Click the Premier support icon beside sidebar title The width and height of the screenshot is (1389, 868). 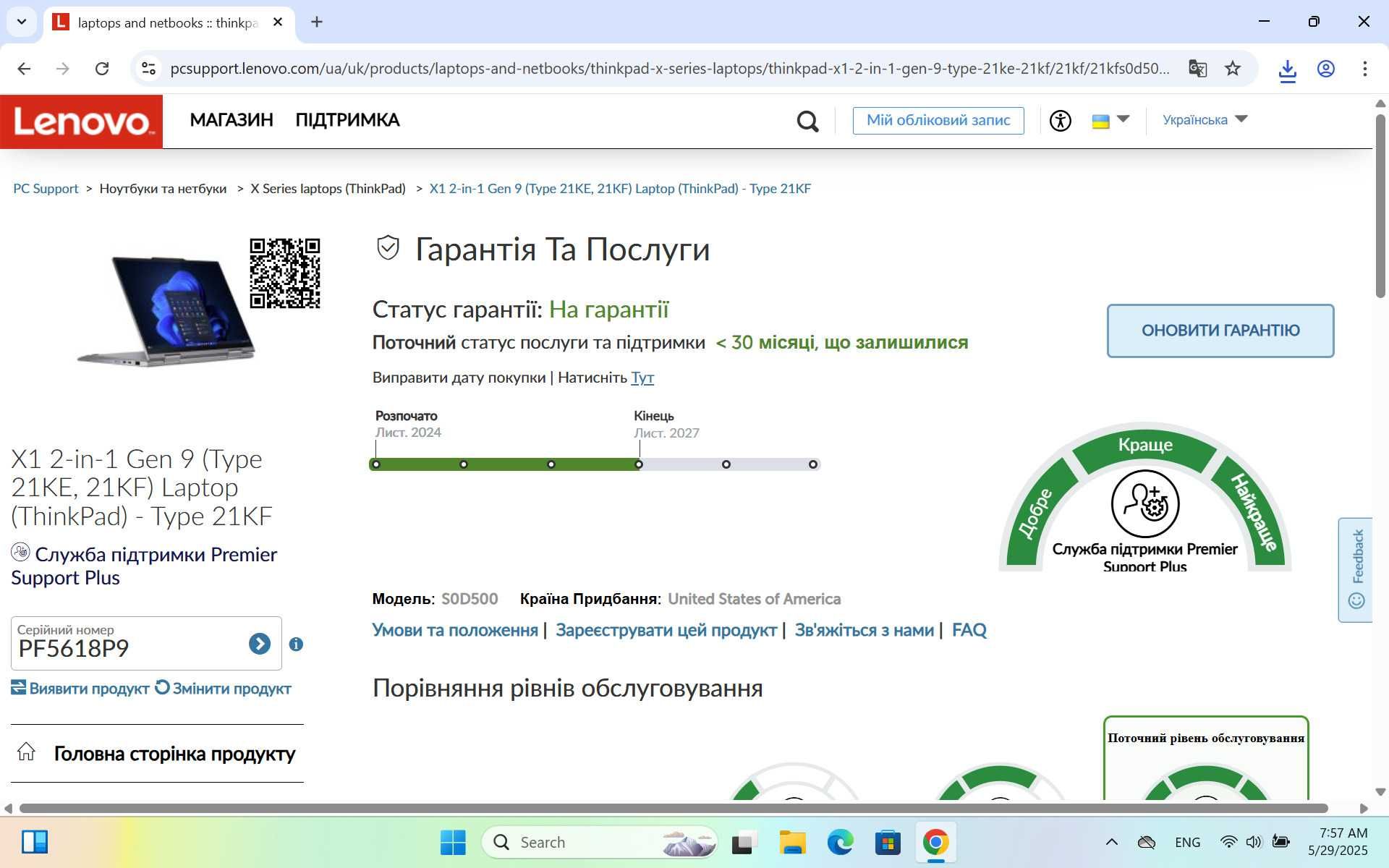click(20, 553)
